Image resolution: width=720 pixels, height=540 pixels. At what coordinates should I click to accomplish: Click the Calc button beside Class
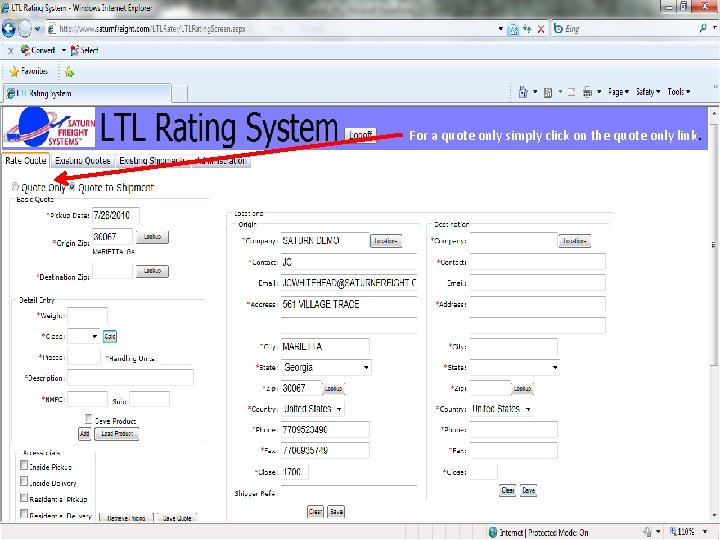point(110,337)
